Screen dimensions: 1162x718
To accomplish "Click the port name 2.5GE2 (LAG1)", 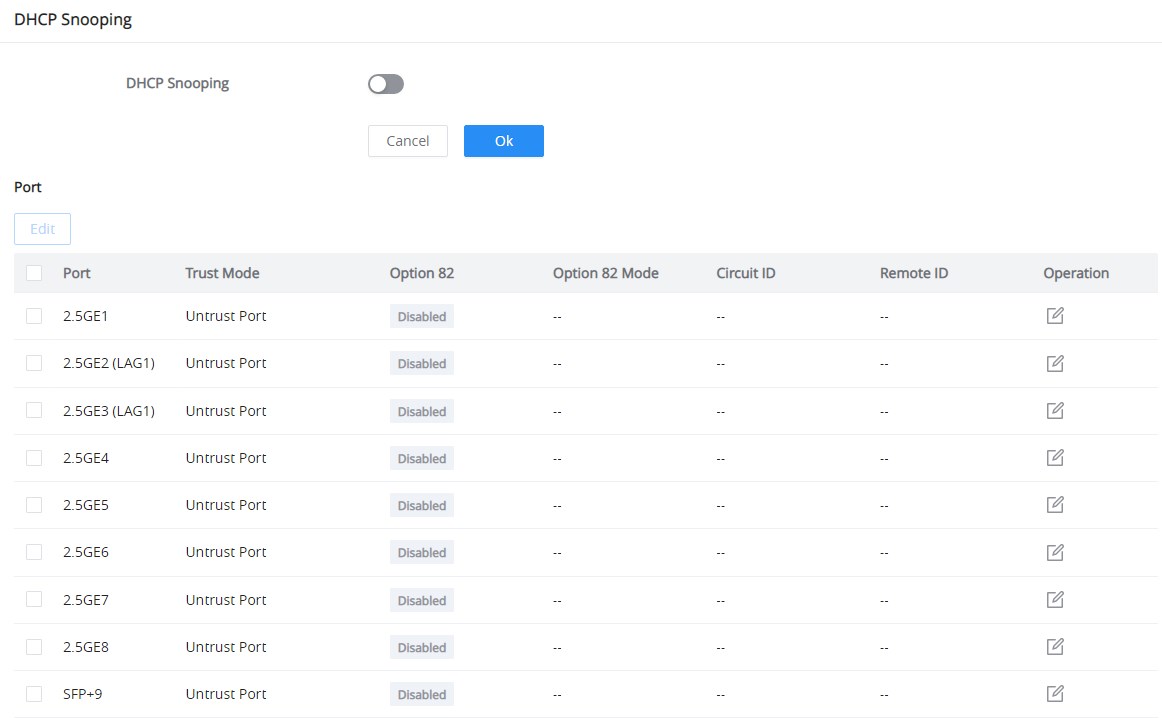I will coord(109,363).
